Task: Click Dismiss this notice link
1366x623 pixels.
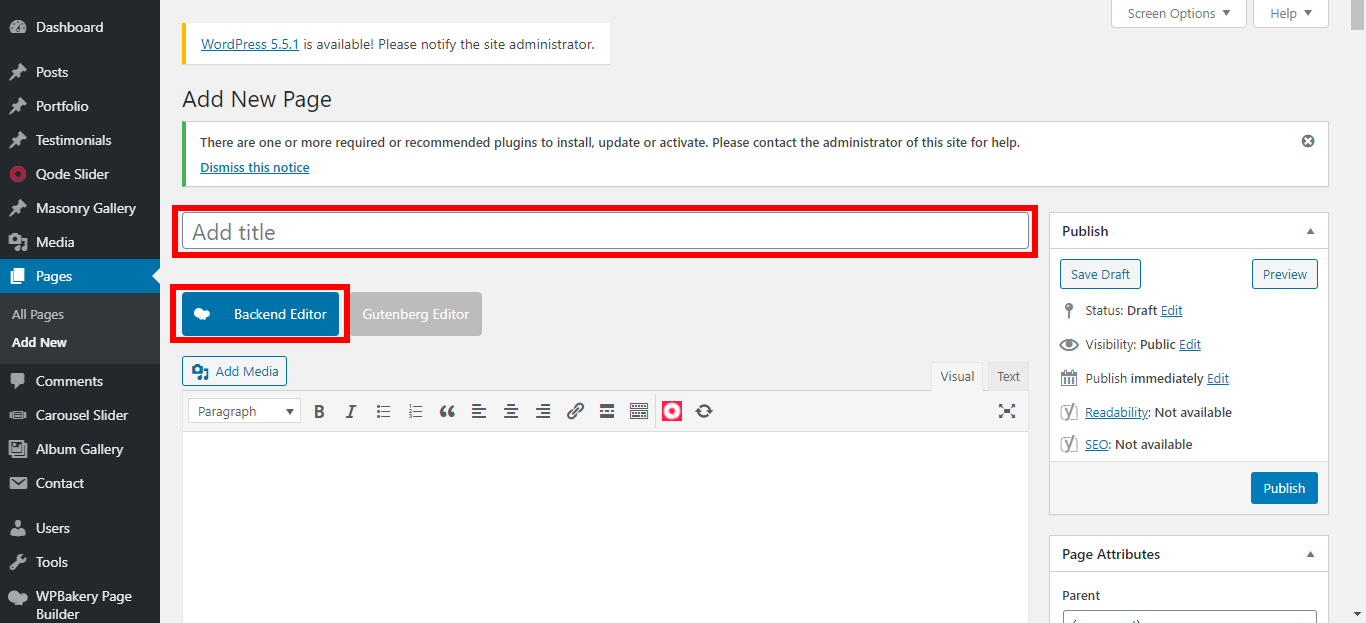Action: (255, 167)
